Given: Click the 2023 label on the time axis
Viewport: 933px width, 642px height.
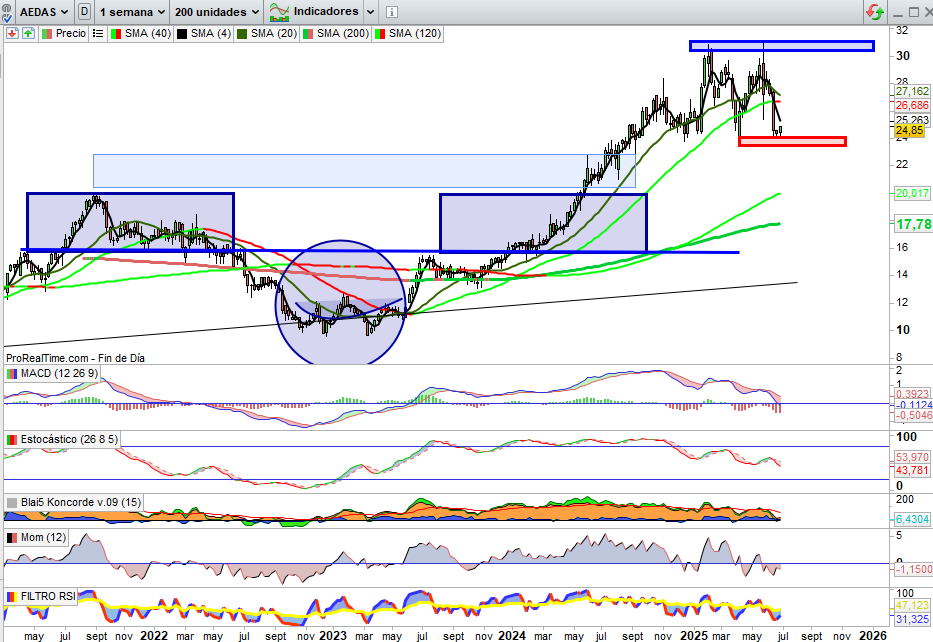Looking at the screenshot, I should [x=333, y=635].
